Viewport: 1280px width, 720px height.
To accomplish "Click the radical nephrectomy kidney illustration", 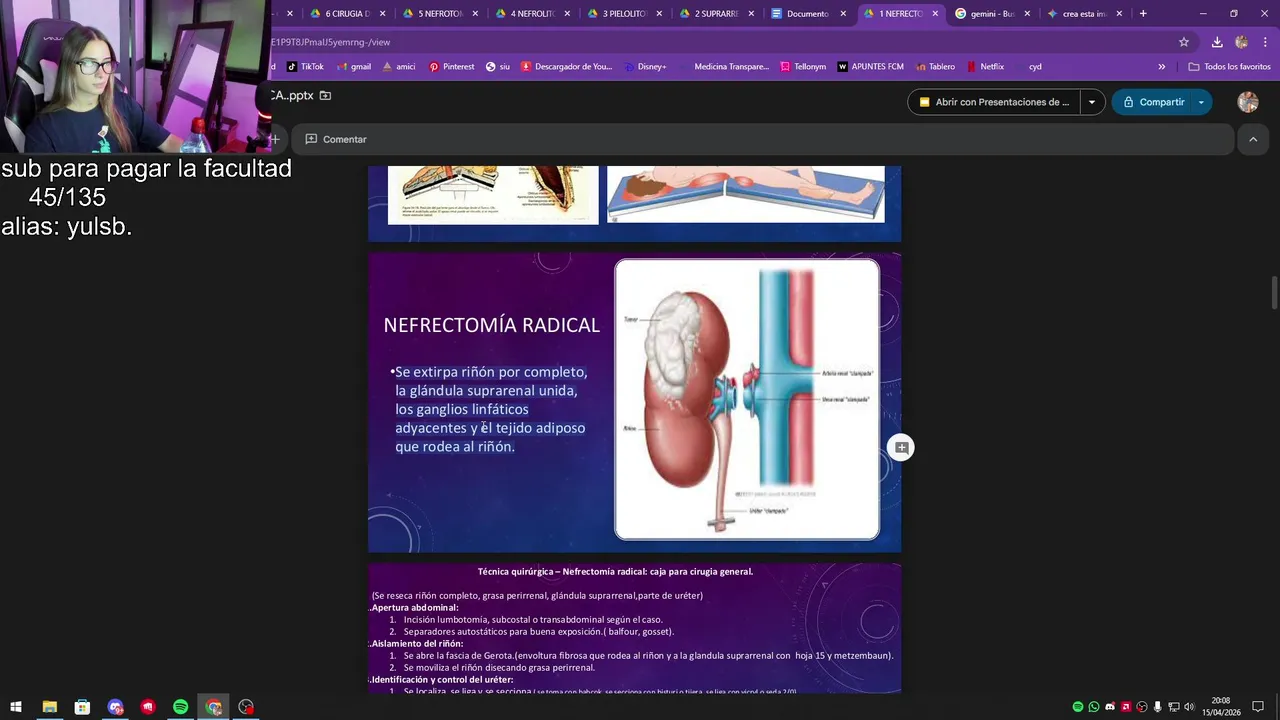I will pyautogui.click(x=747, y=399).
